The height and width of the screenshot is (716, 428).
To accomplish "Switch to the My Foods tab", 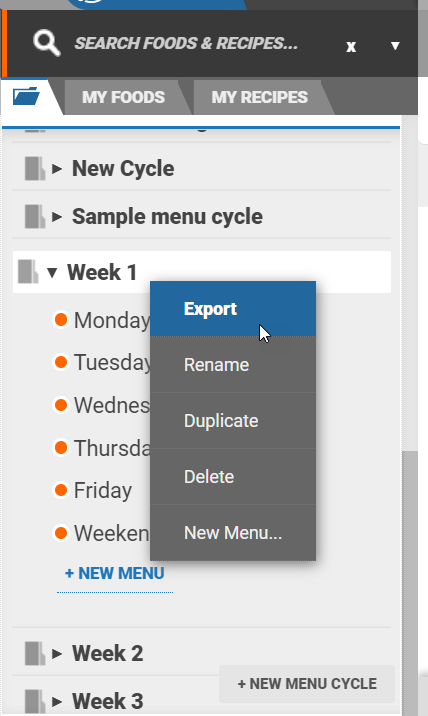I will coord(123,97).
